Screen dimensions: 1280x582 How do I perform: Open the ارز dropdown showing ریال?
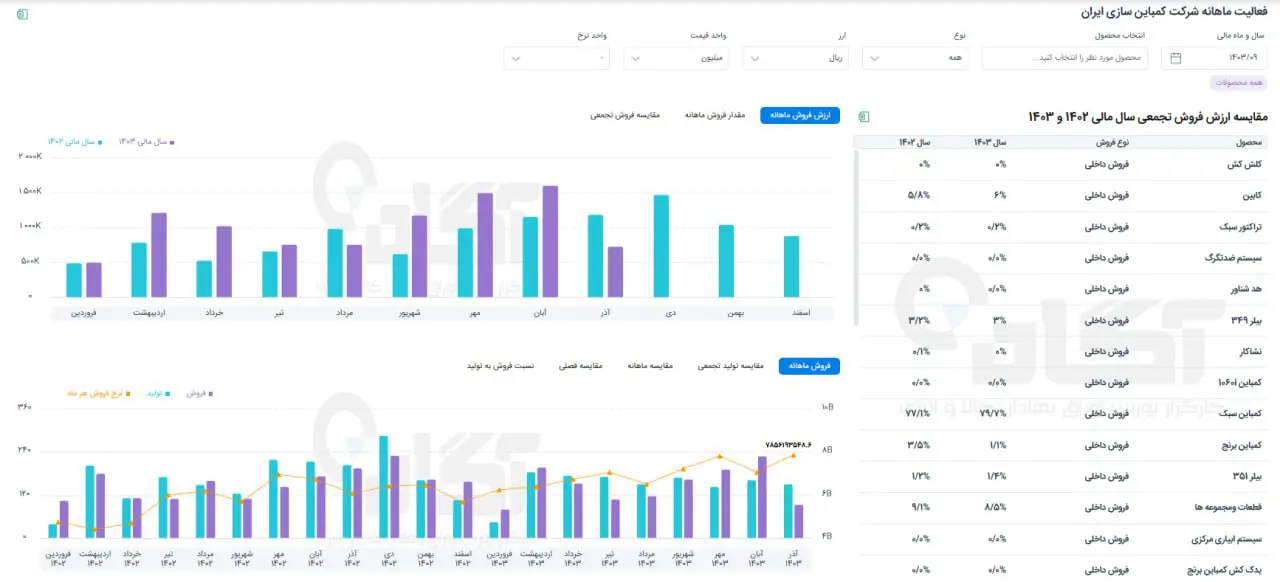pos(796,58)
